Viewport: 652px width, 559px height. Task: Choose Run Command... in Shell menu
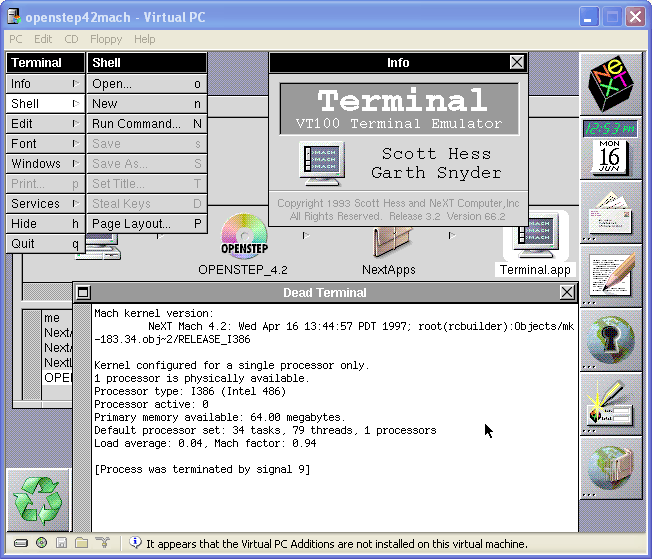(x=147, y=124)
